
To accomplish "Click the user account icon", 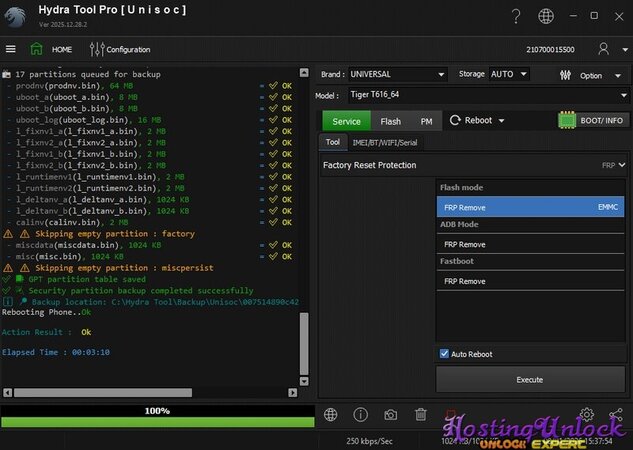I will [x=603, y=49].
